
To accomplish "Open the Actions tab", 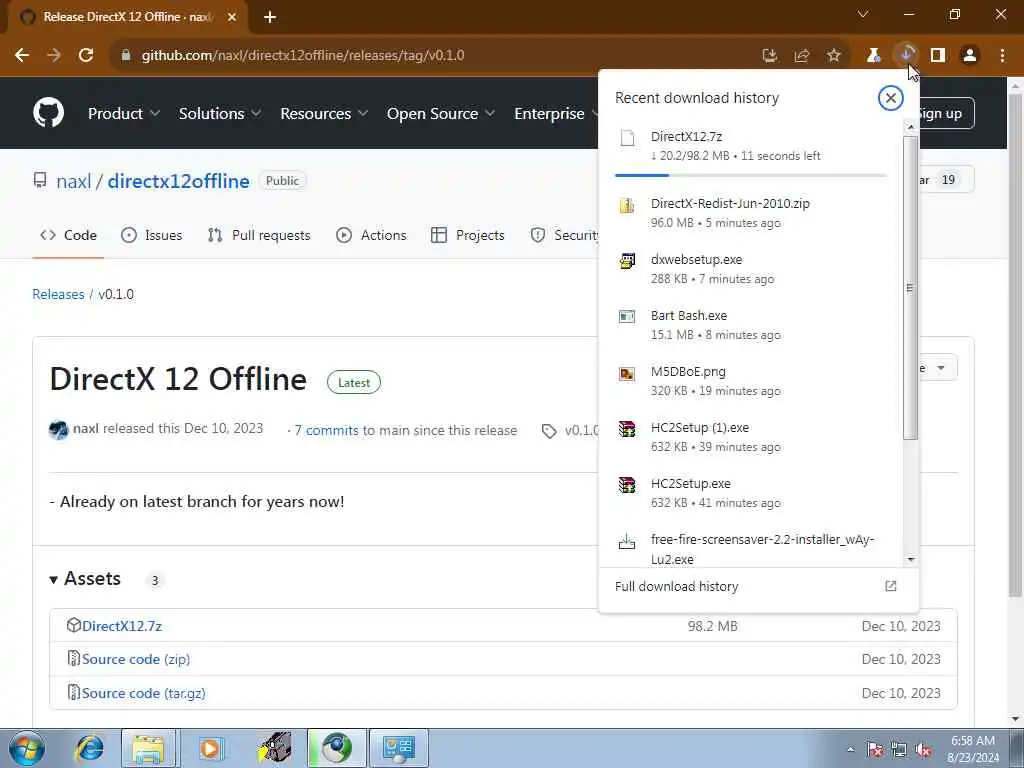I will tap(371, 235).
